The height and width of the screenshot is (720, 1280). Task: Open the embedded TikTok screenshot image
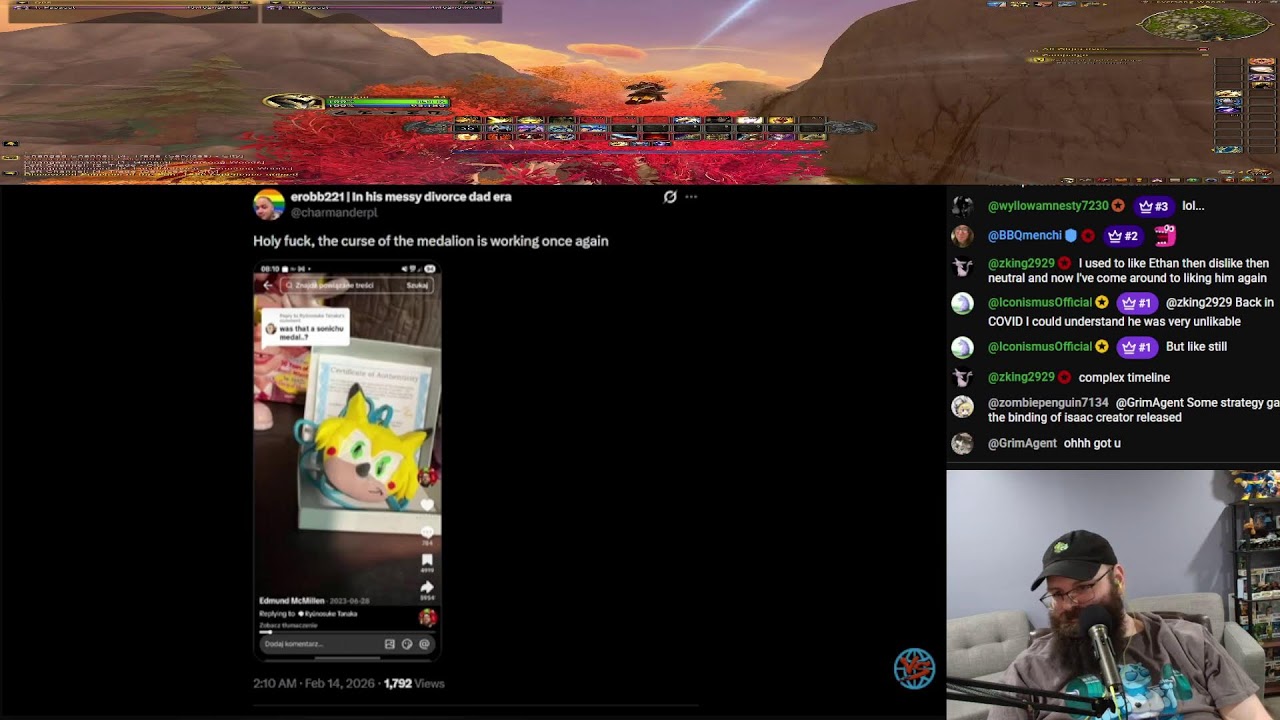(347, 461)
